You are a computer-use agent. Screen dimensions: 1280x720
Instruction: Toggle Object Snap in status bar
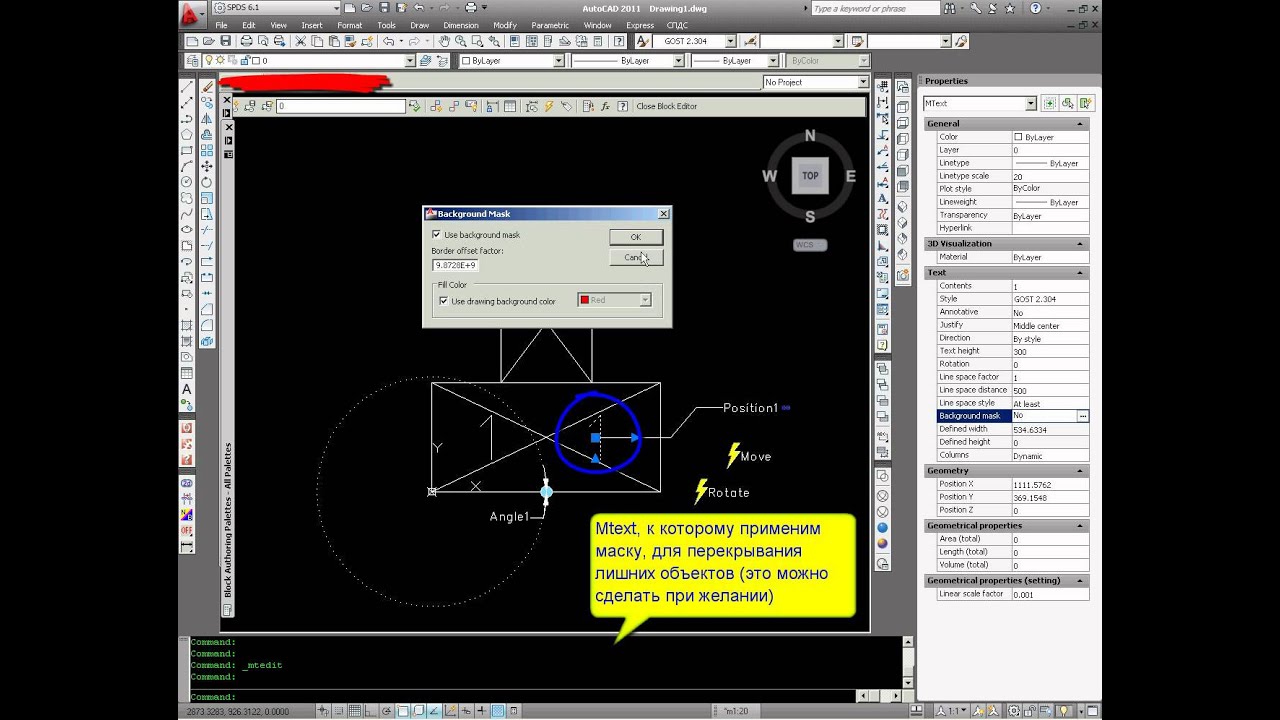tap(402, 710)
